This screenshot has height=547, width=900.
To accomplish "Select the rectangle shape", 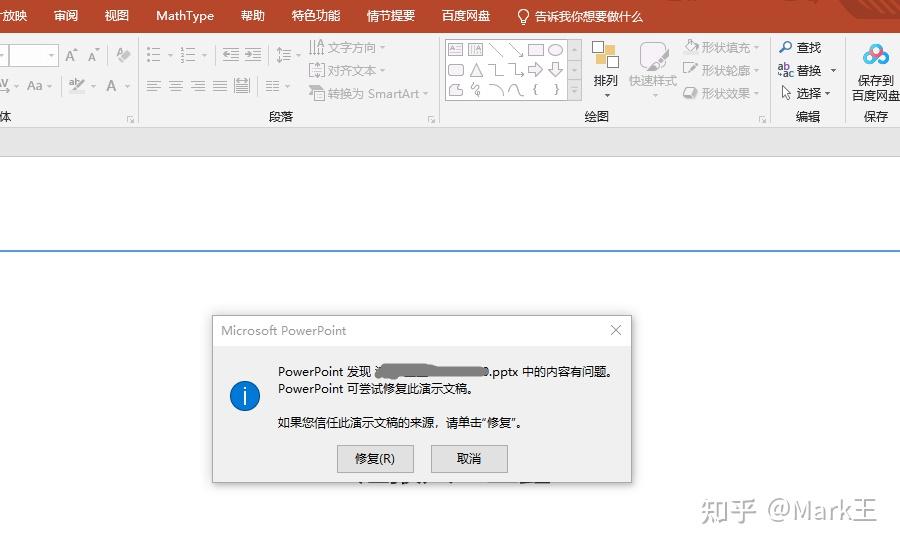I will [536, 50].
